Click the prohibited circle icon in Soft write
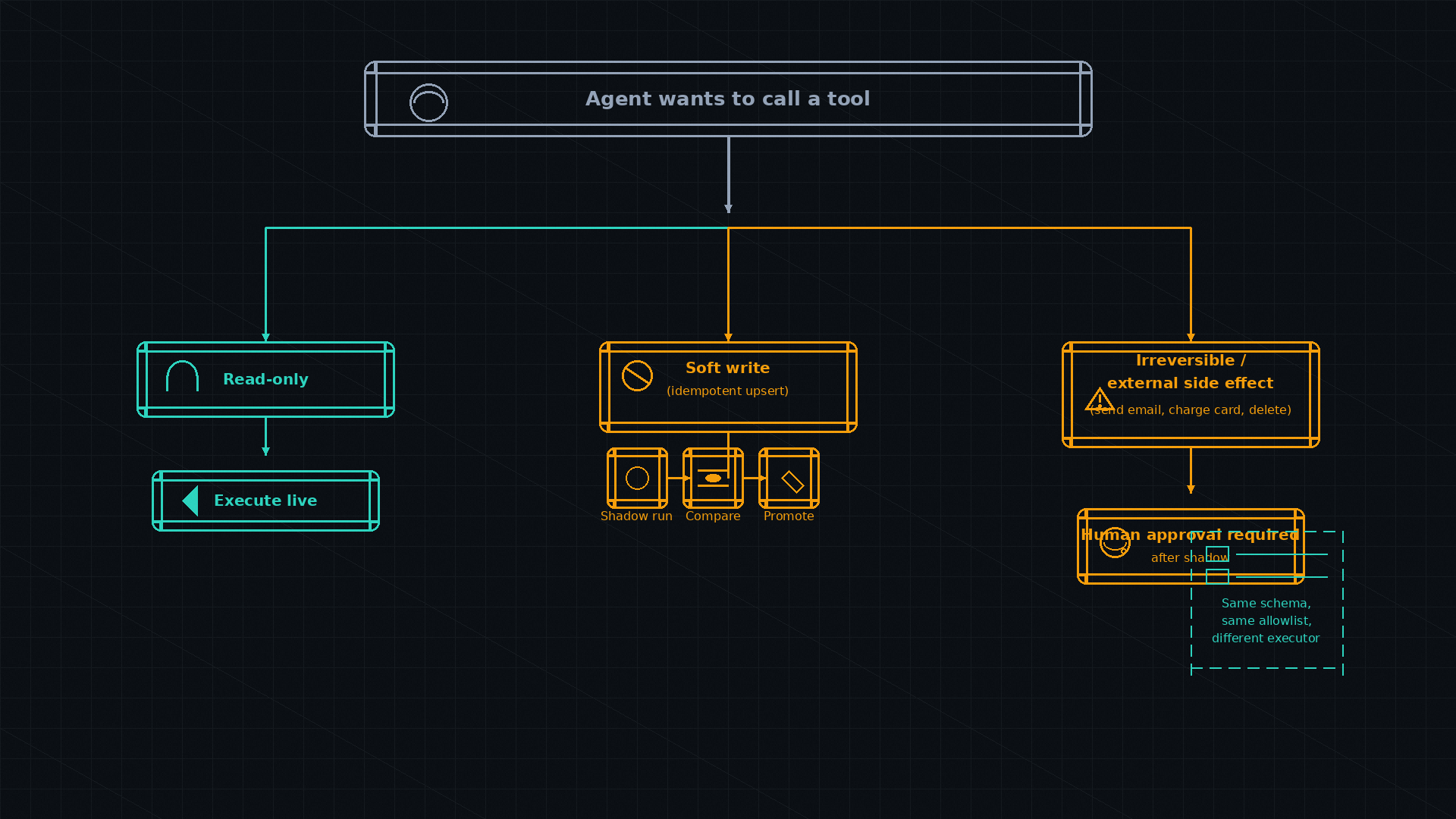 pyautogui.click(x=637, y=375)
